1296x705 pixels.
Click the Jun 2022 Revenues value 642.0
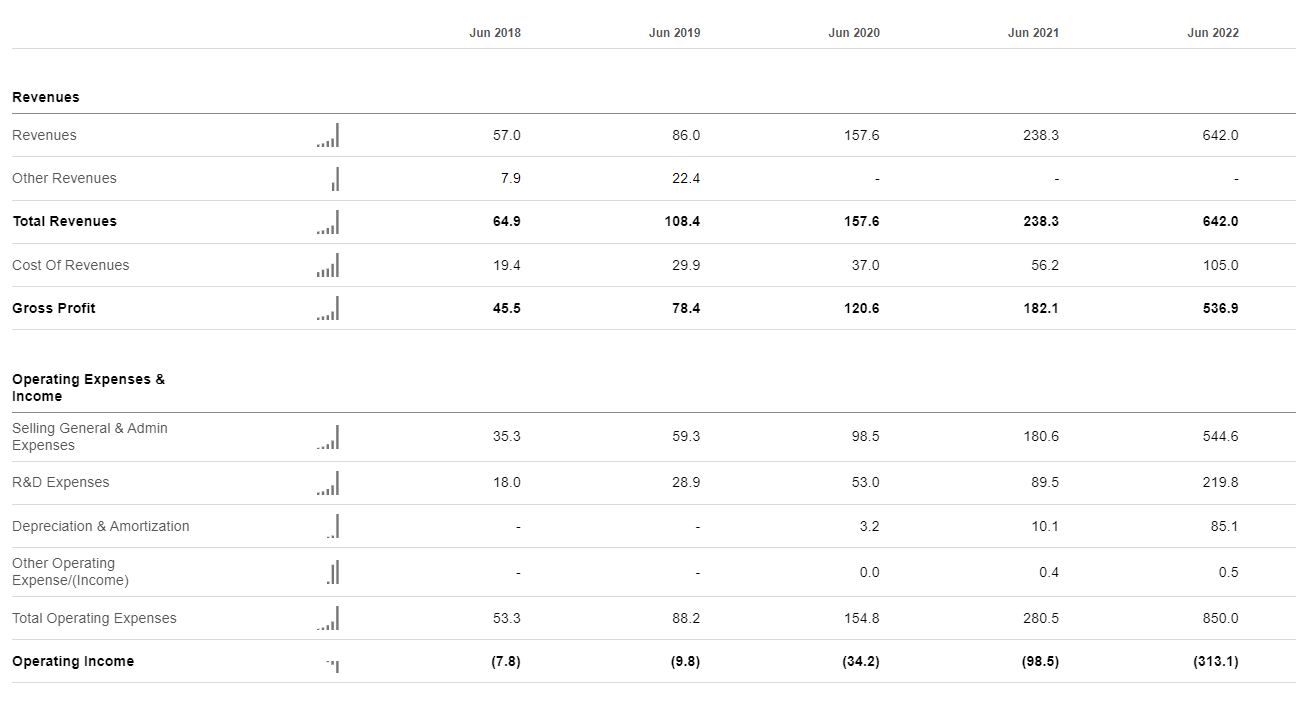click(1220, 135)
